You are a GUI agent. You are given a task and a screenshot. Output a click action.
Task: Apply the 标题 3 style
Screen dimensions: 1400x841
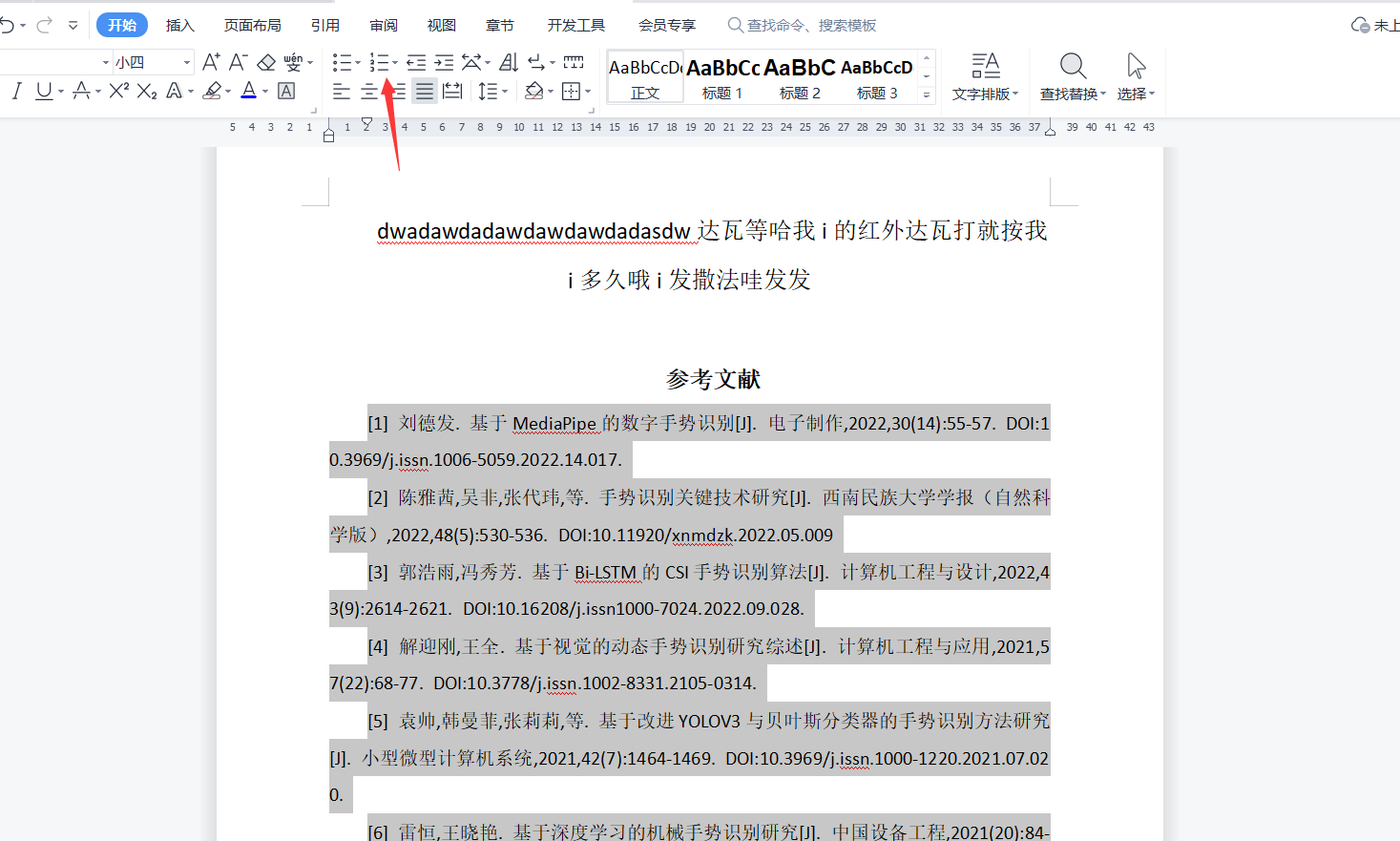pos(877,76)
